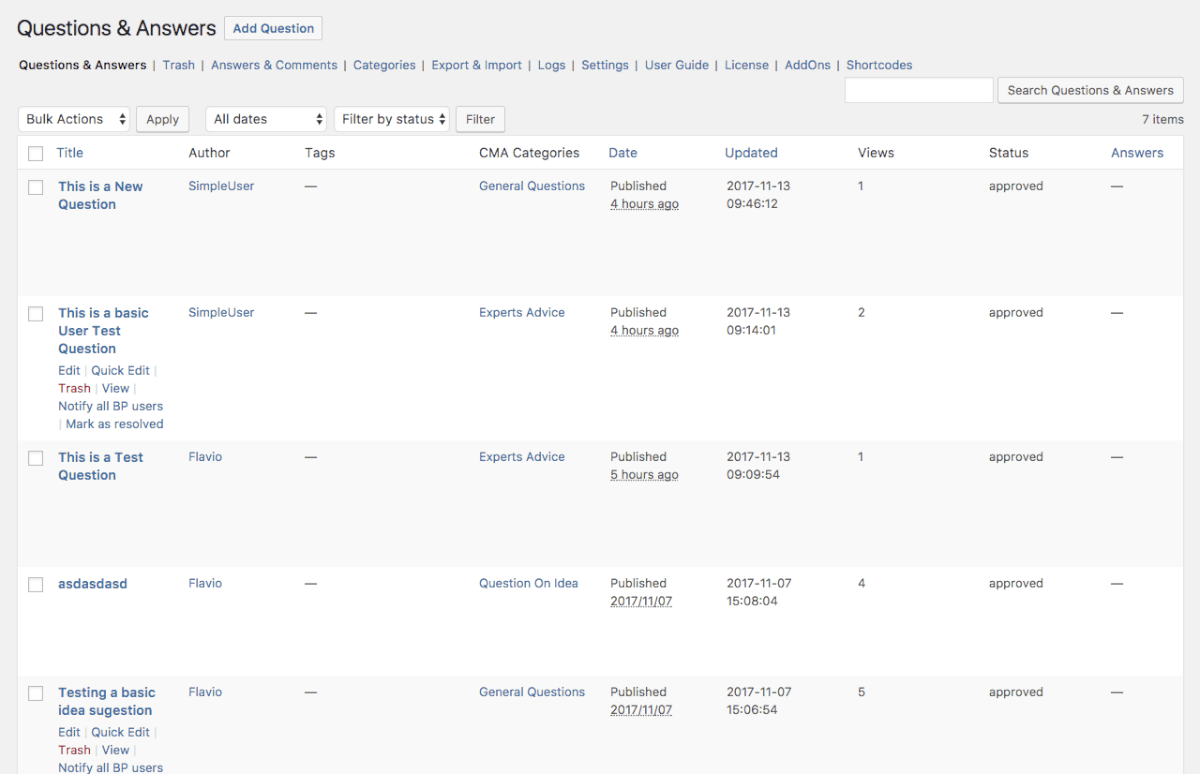Select all questions with the header checkbox
The width and height of the screenshot is (1200, 774).
click(35, 153)
